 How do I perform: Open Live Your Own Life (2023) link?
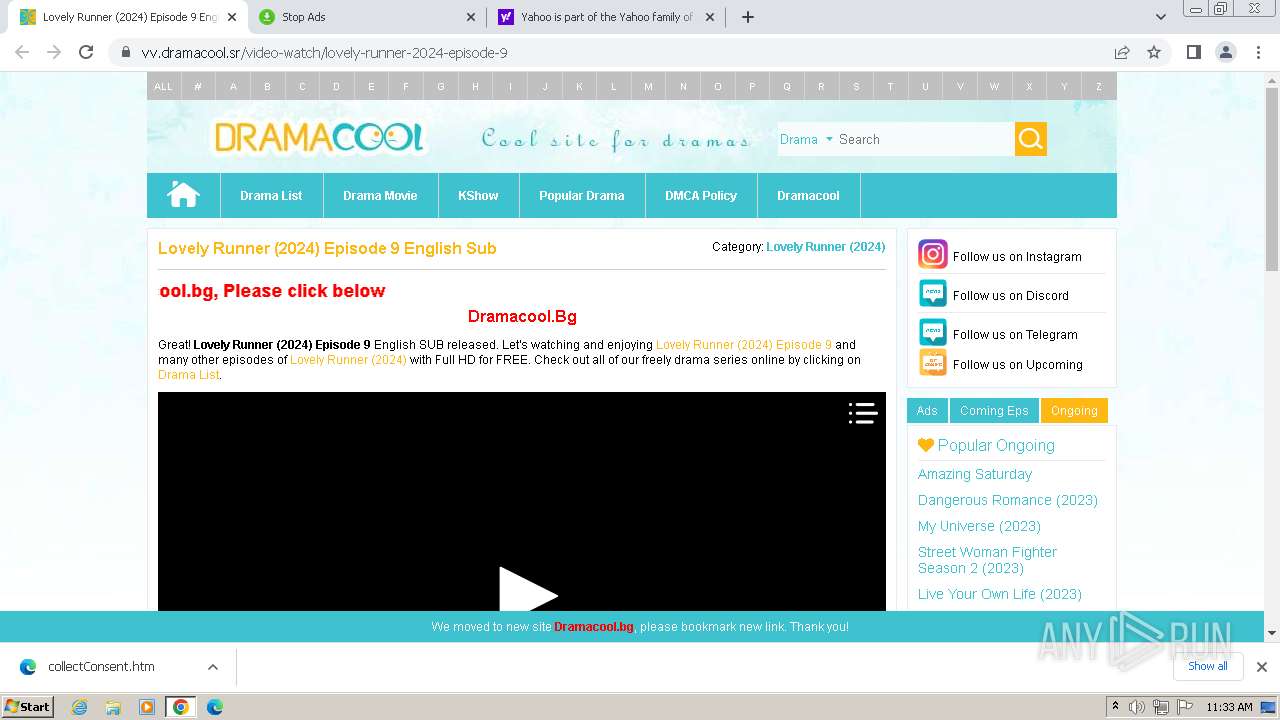coord(1000,594)
